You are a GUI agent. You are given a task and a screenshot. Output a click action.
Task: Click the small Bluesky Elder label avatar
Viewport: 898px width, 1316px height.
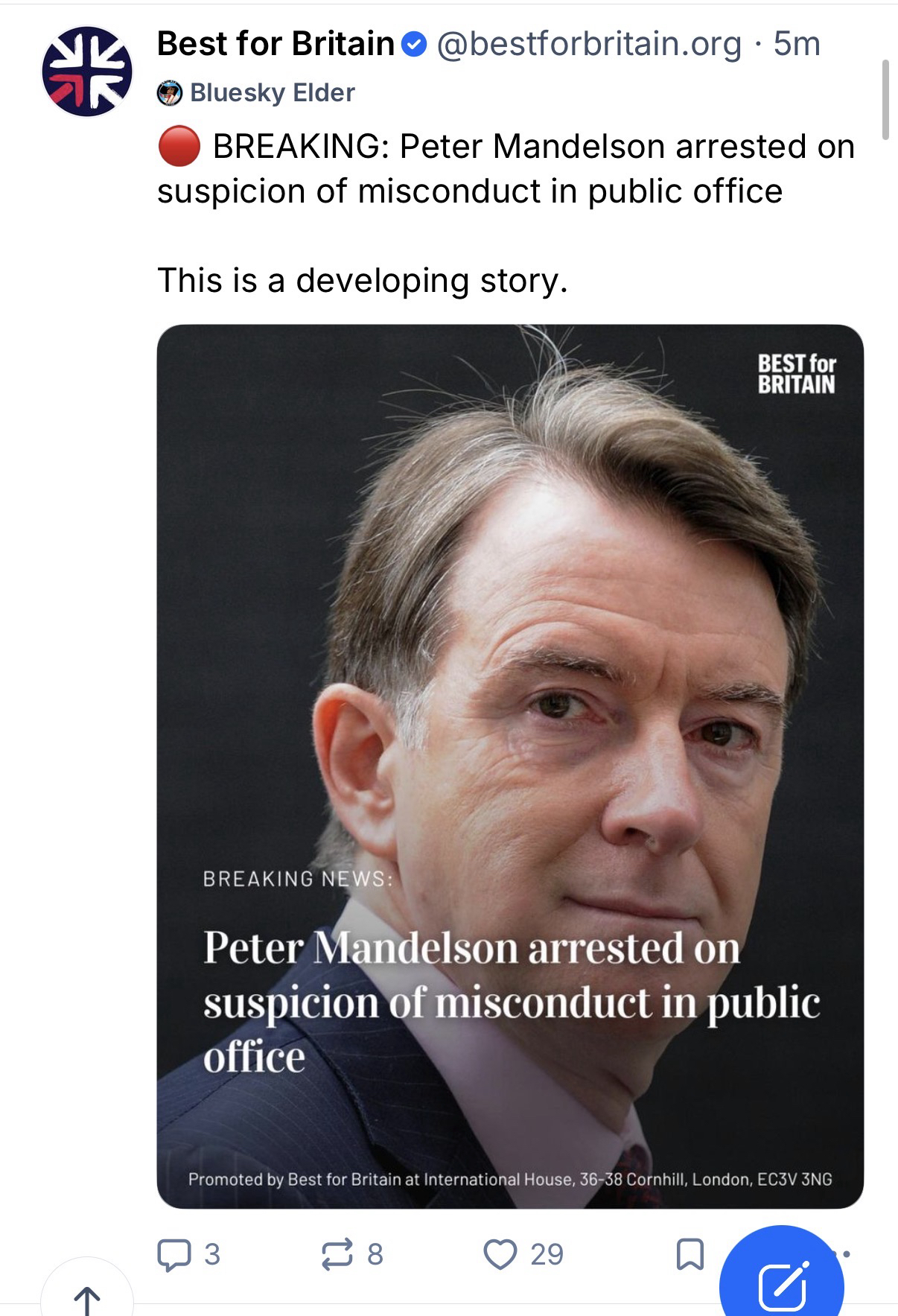(170, 93)
